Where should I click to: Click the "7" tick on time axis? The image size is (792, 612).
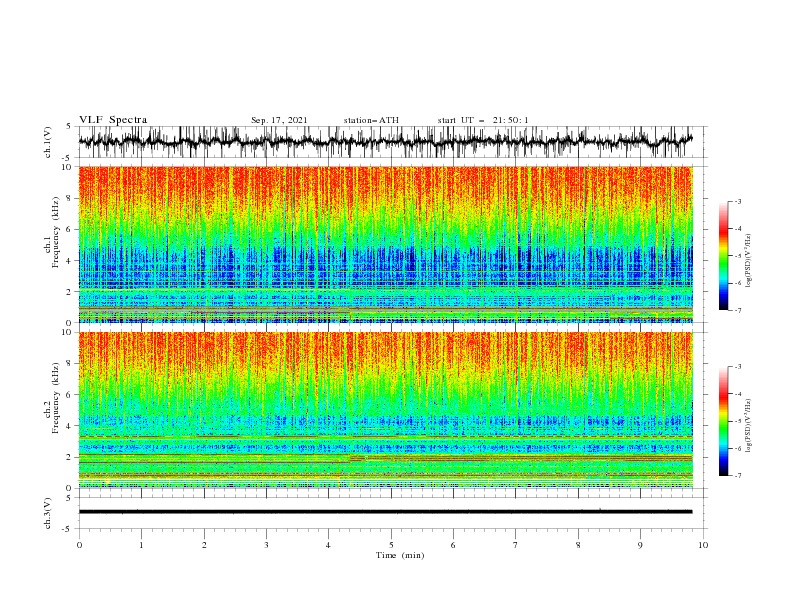click(x=516, y=545)
